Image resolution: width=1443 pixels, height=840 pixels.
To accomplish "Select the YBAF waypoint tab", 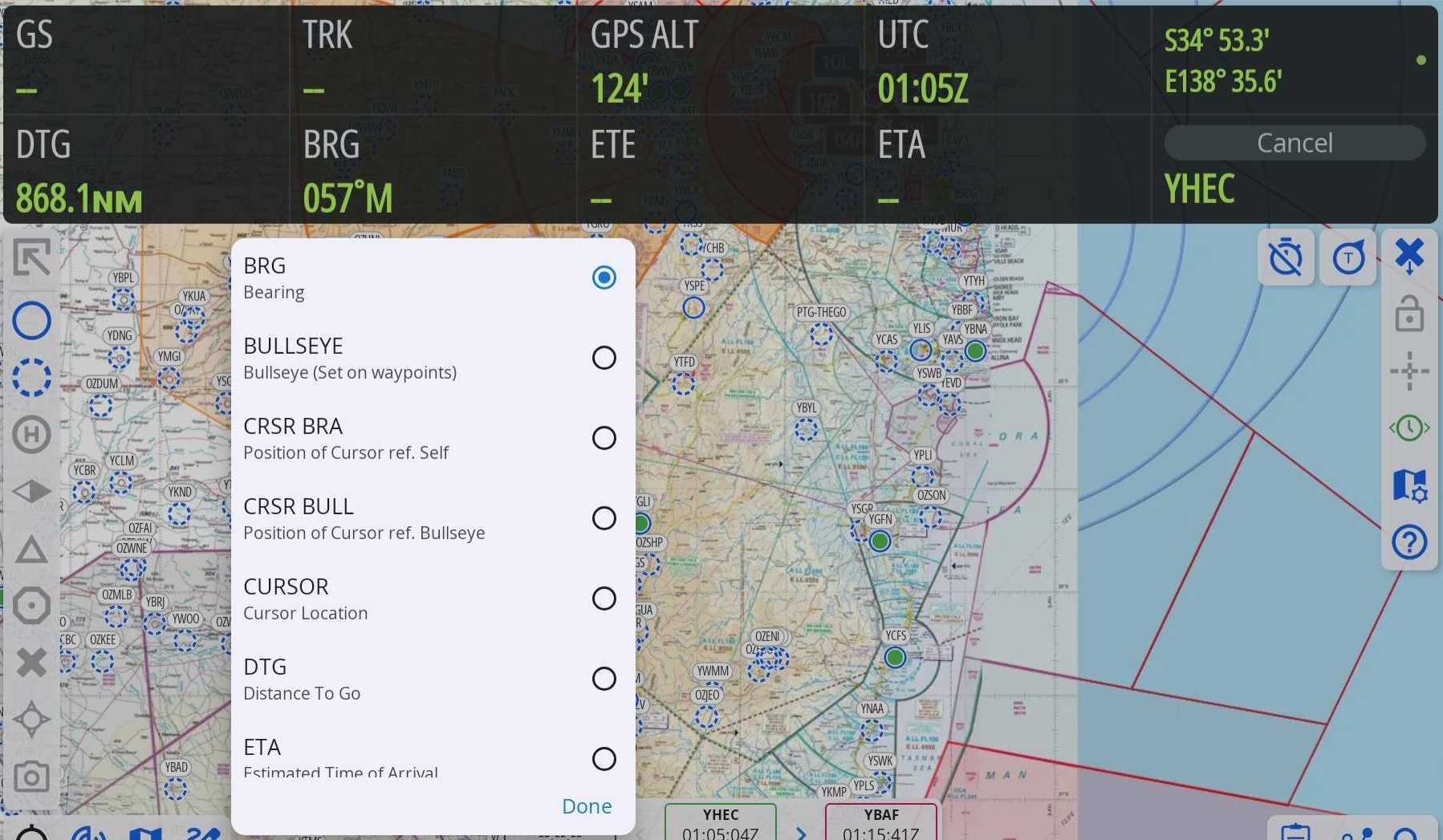I will (880, 823).
